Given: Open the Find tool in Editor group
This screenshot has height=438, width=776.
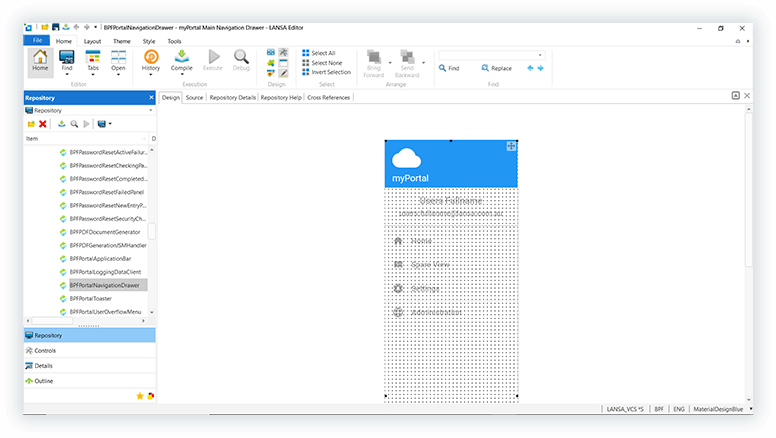Looking at the screenshot, I should [67, 57].
